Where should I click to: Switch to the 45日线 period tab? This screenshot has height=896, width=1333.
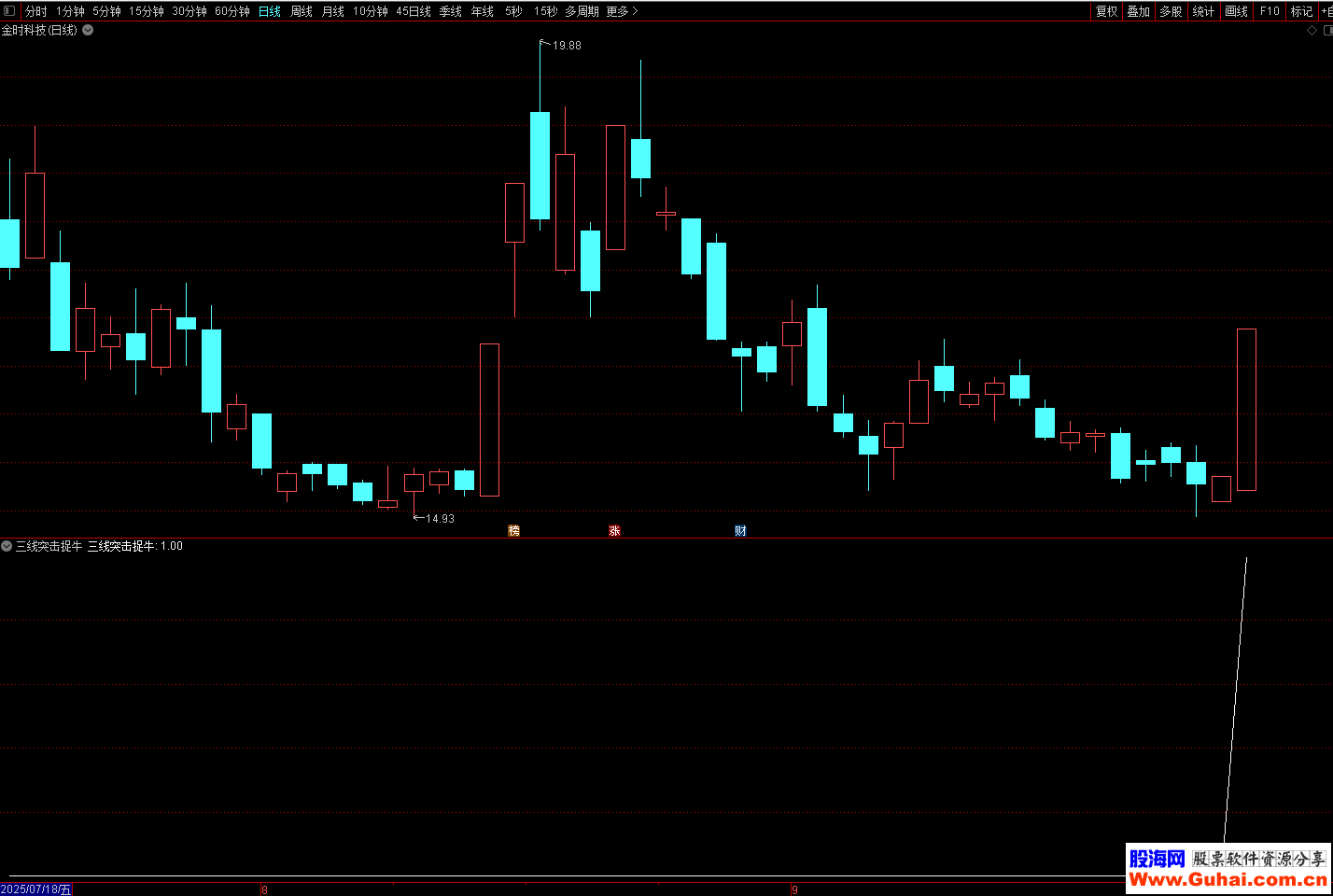414,11
